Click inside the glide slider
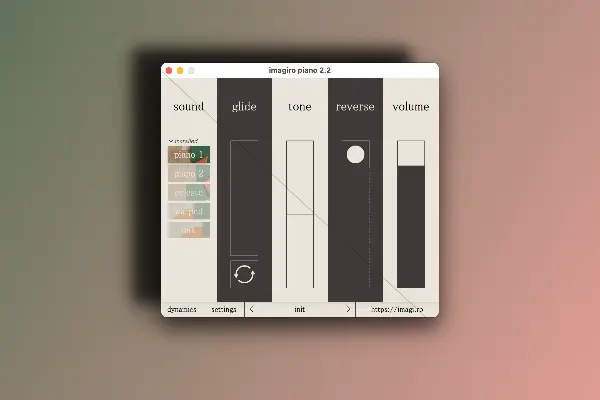The image size is (600, 400). [x=244, y=198]
